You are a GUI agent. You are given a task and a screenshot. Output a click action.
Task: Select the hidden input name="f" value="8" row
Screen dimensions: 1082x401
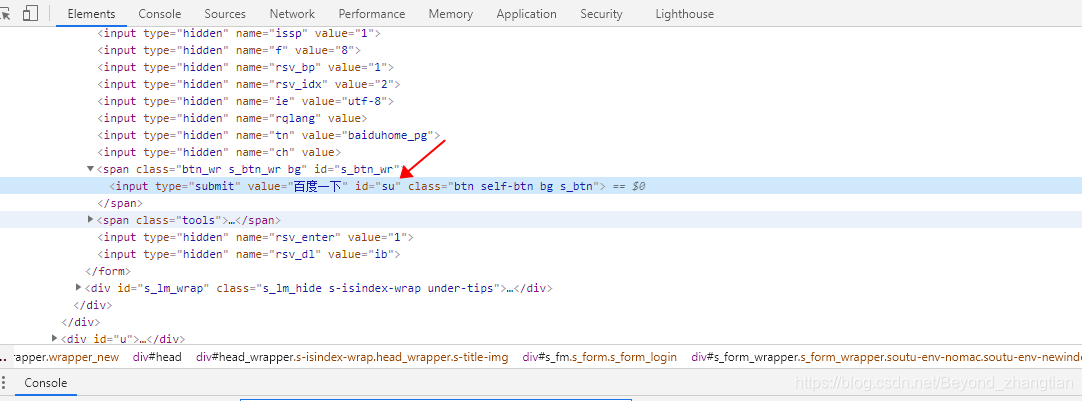pos(541,50)
